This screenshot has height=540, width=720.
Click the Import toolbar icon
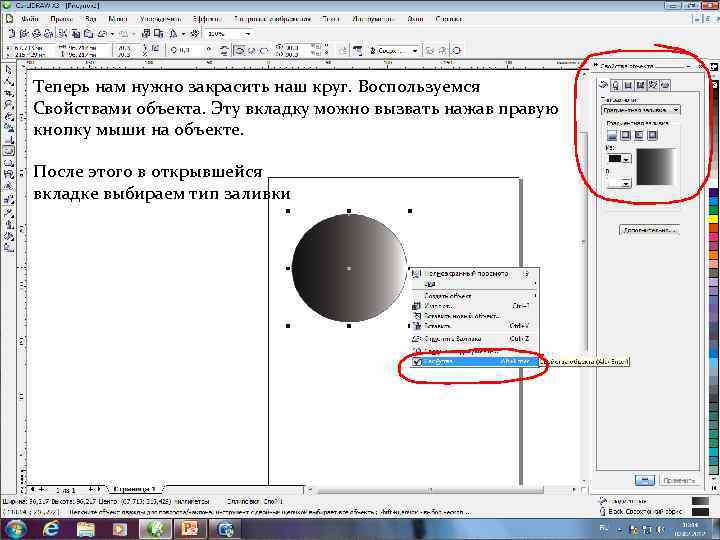click(x=146, y=34)
